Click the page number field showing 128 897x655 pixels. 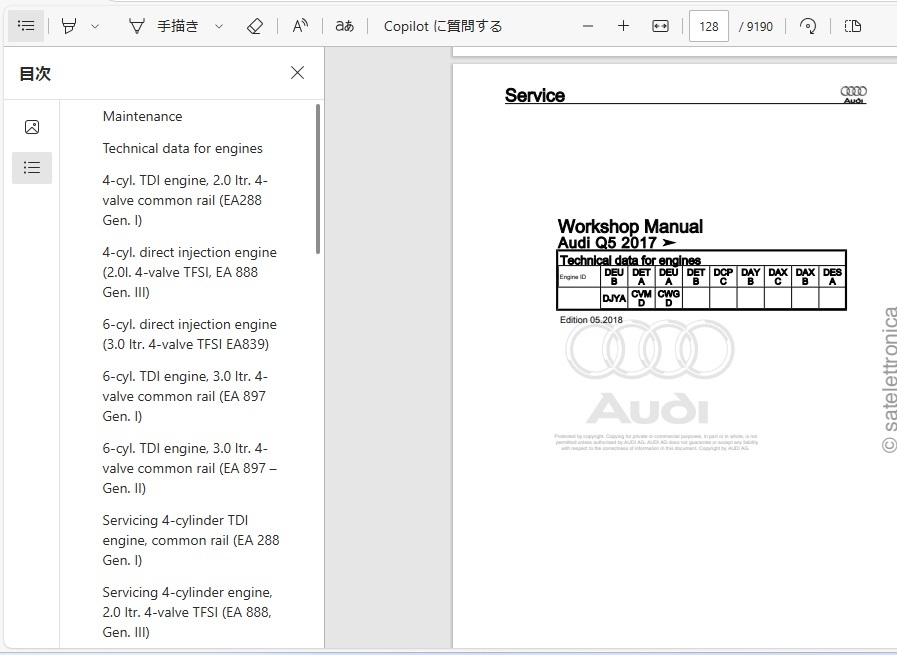pyautogui.click(x=709, y=26)
